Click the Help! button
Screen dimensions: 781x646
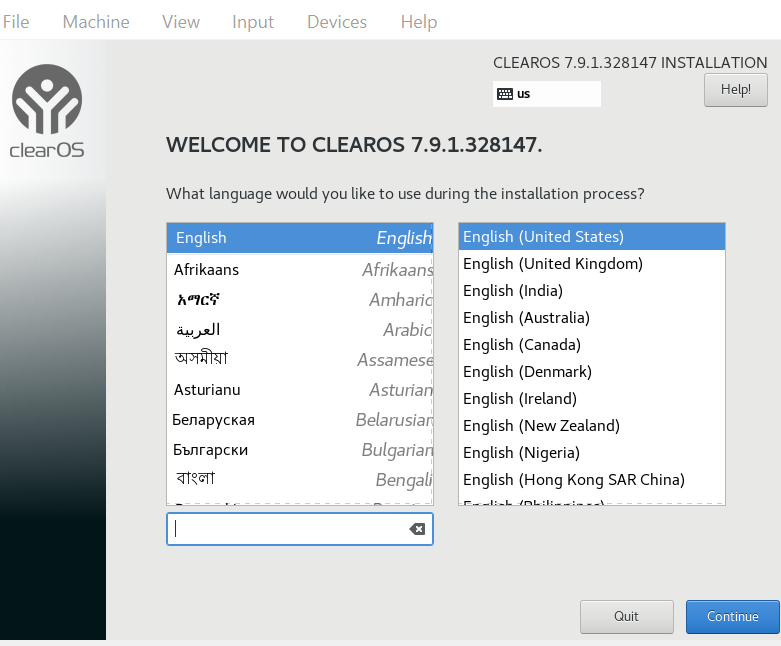pos(736,90)
